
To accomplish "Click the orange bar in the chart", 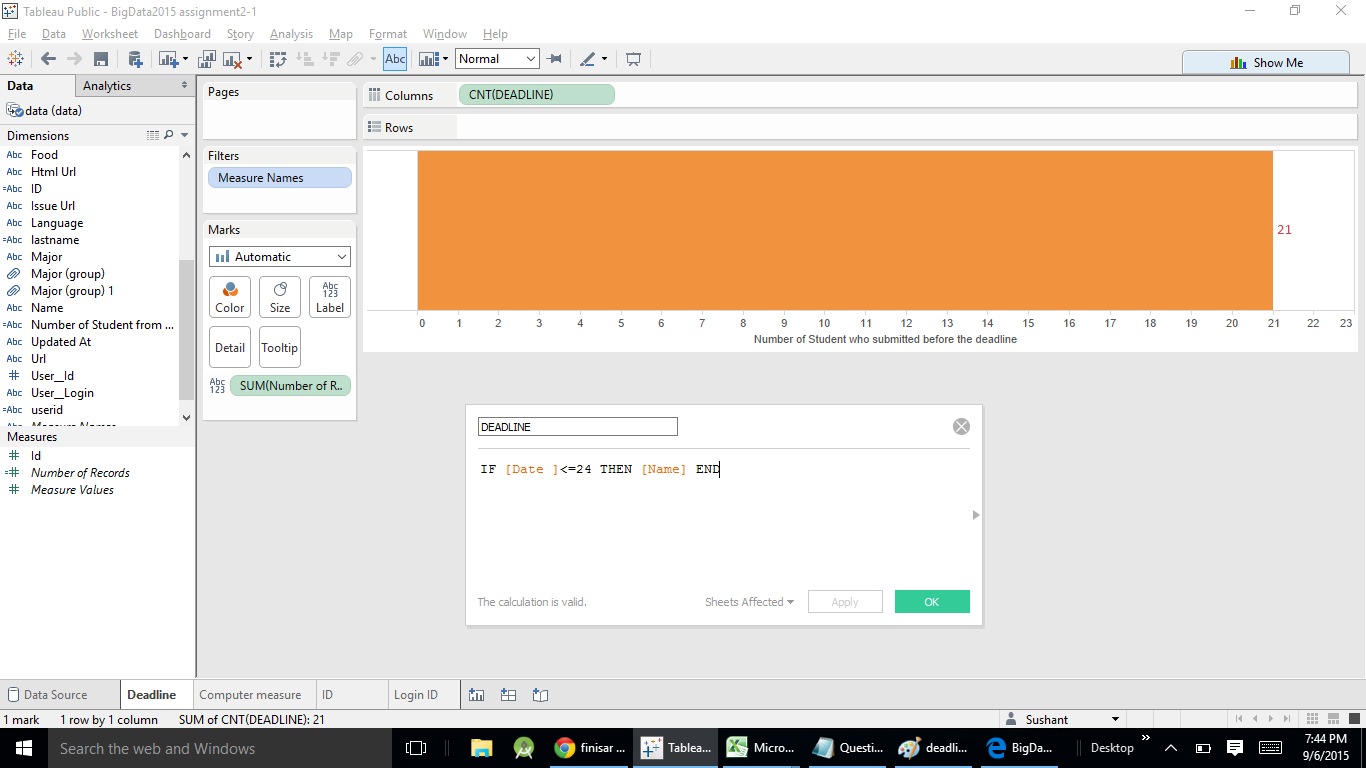I will 845,230.
